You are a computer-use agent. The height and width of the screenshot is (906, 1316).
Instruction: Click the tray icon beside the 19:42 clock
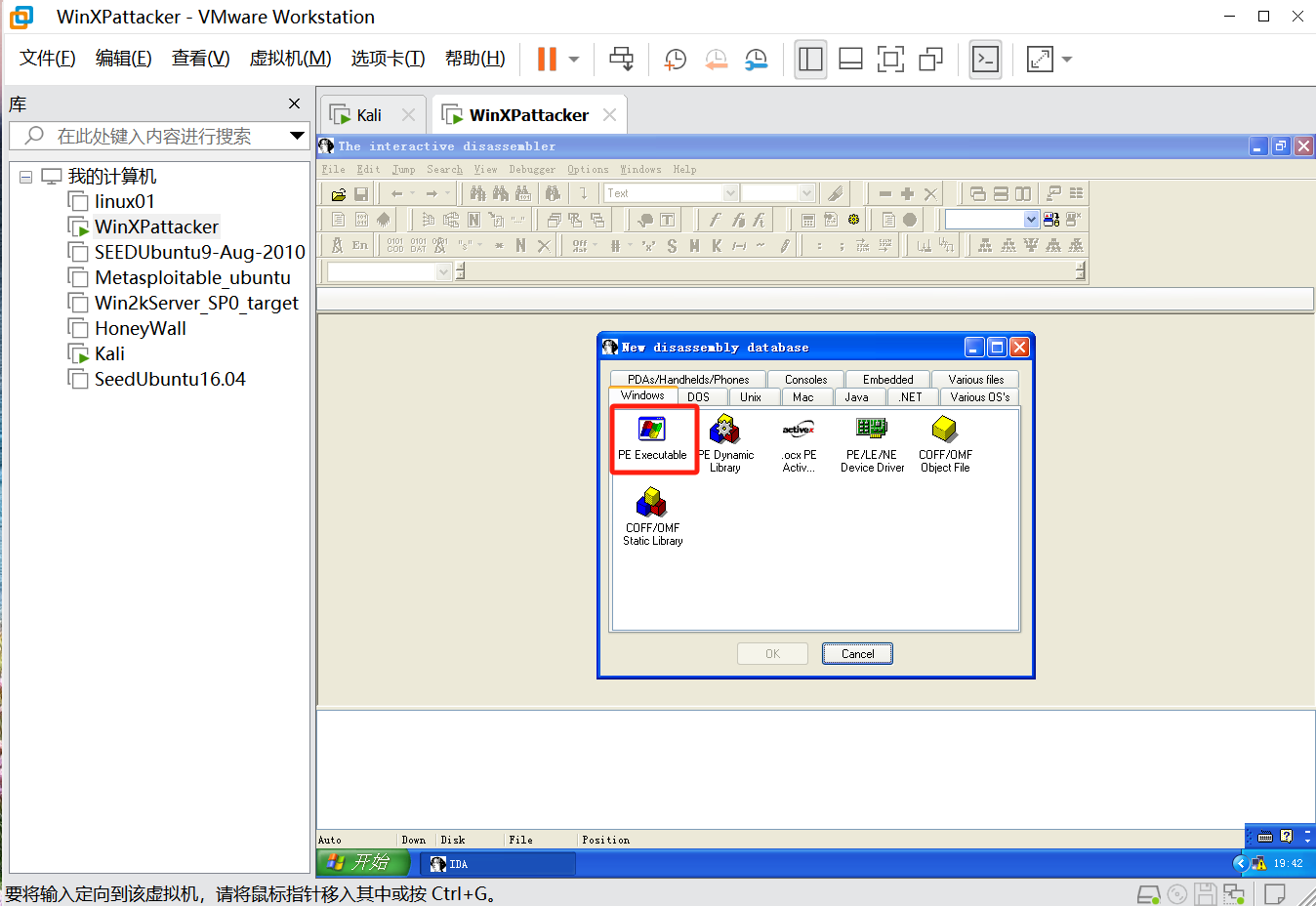click(x=1259, y=863)
